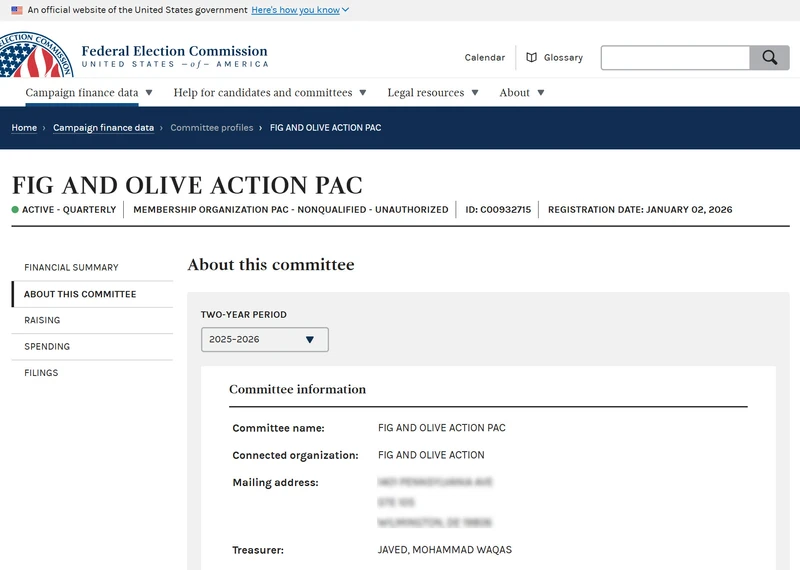Expand arrow beside Legal resources

click(x=475, y=93)
